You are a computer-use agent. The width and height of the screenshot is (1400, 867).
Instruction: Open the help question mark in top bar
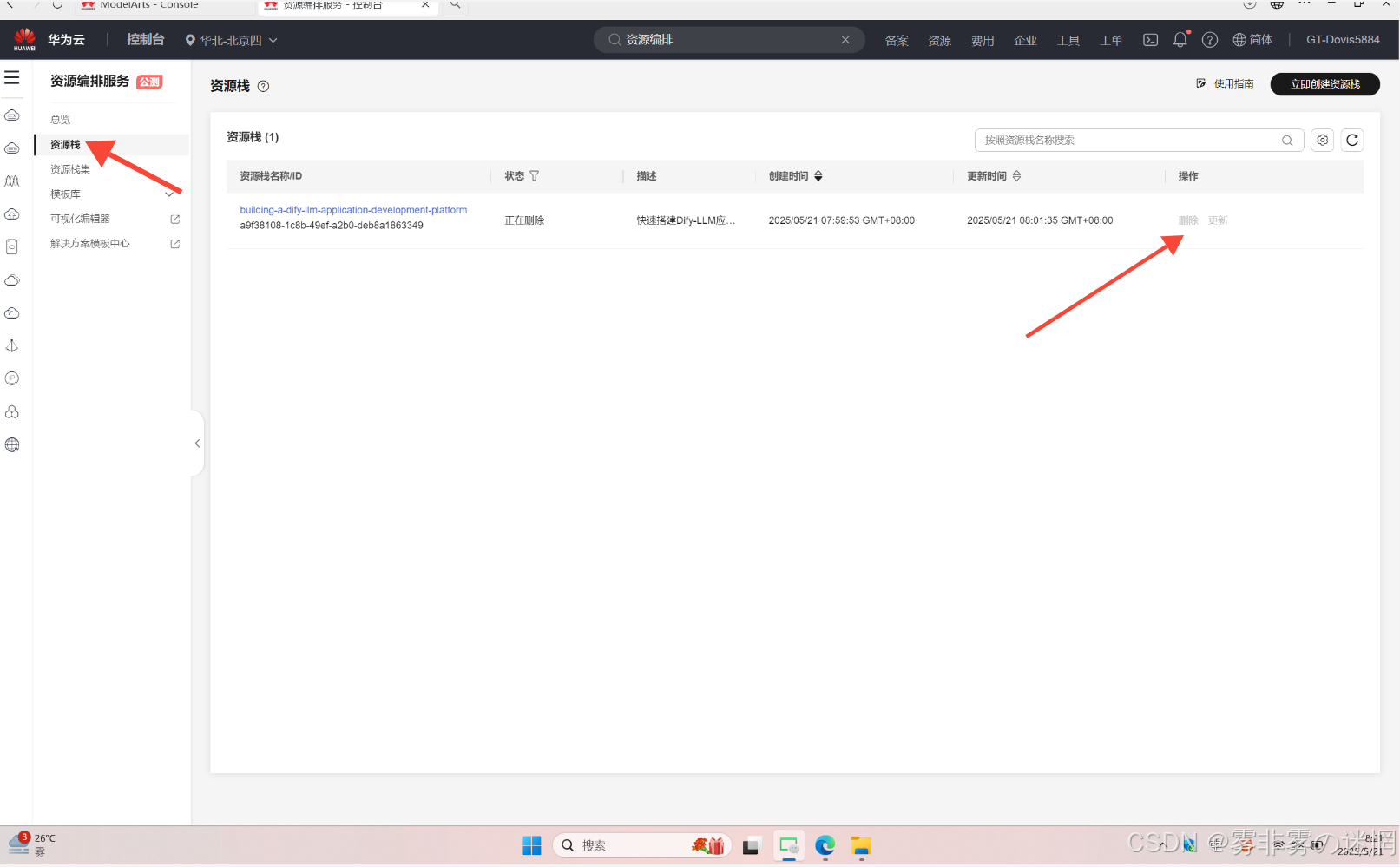coord(1210,40)
